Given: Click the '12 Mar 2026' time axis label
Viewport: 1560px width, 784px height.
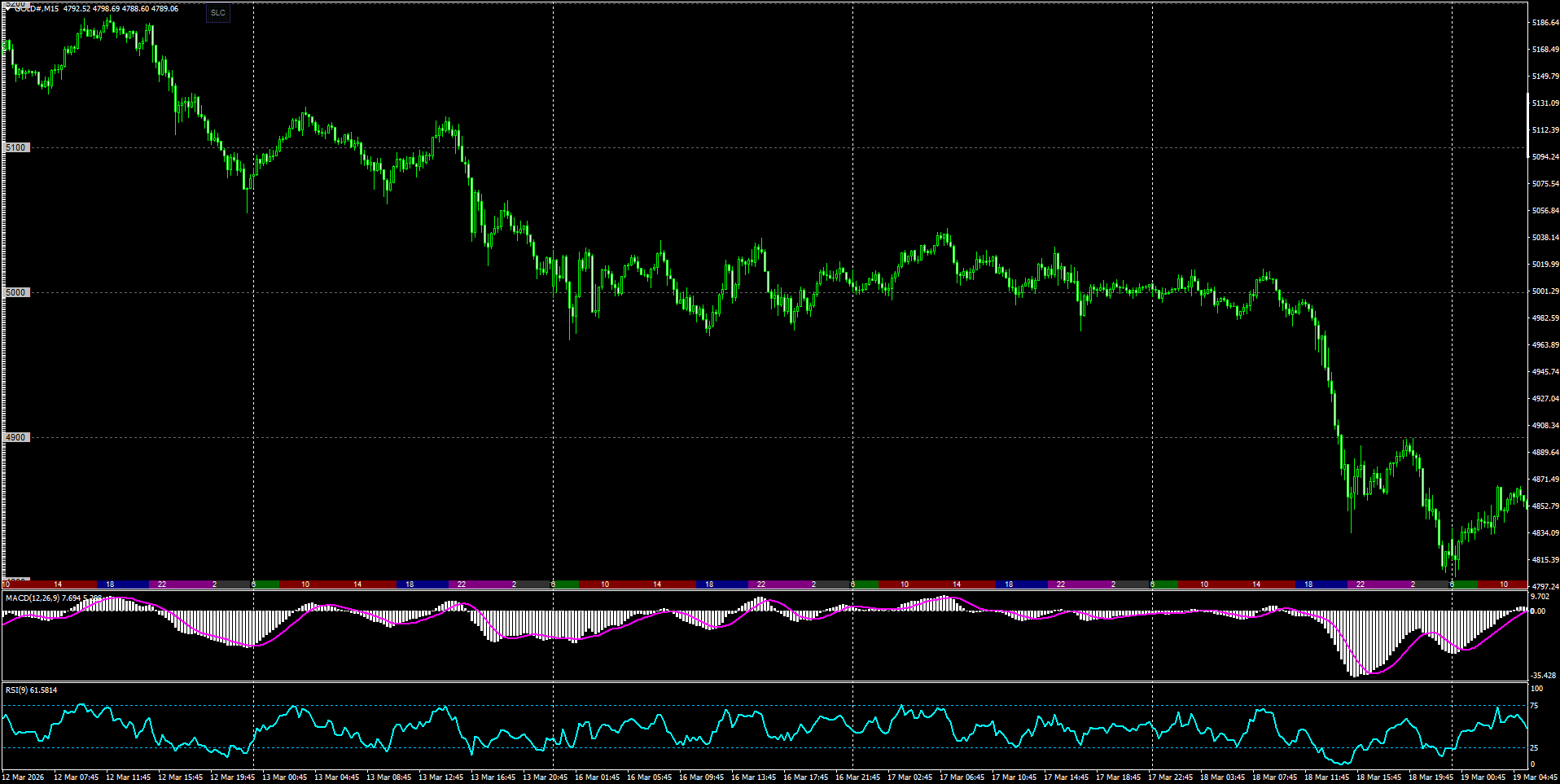Looking at the screenshot, I should (24, 777).
